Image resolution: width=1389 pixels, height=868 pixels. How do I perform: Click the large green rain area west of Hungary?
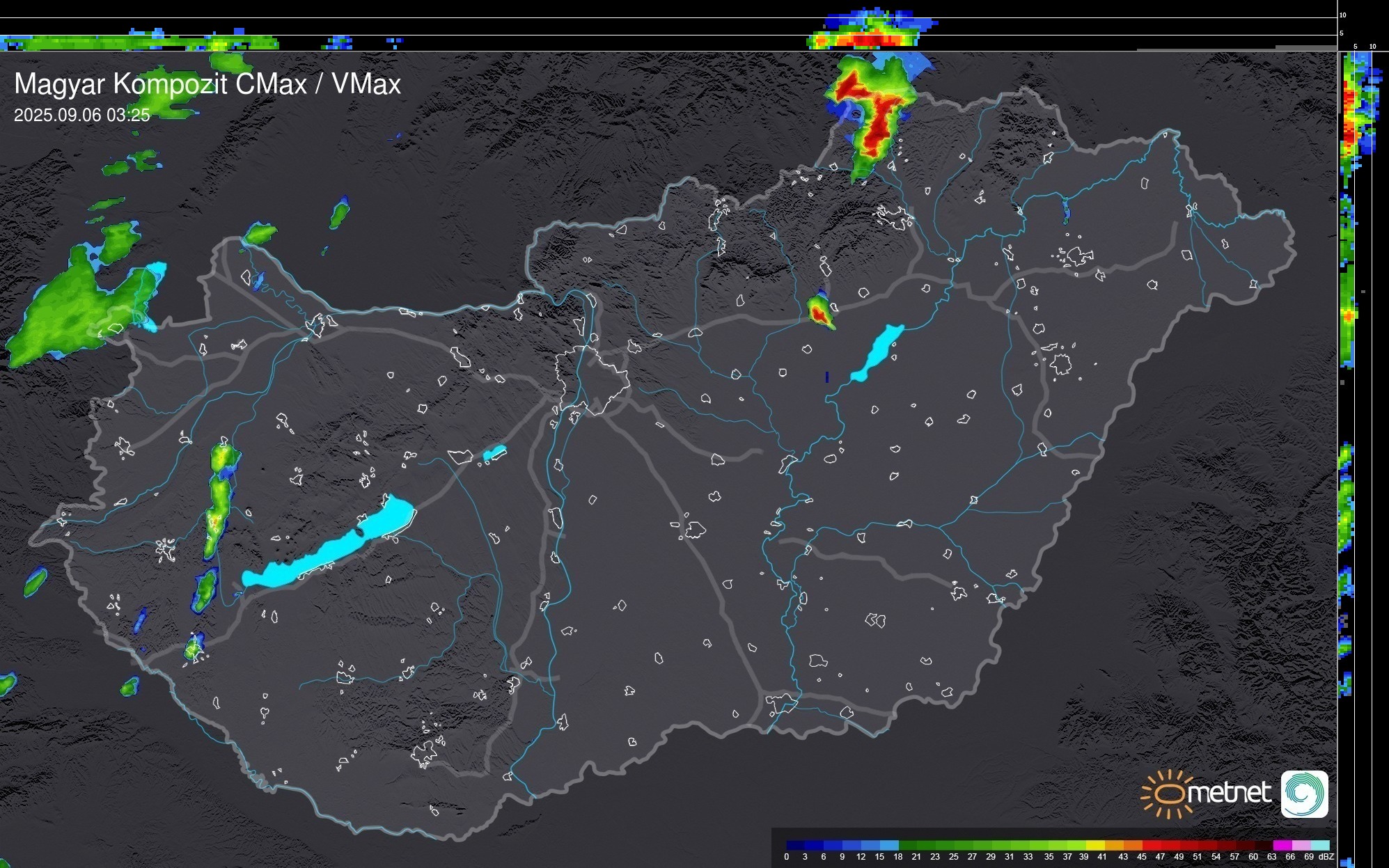point(70,313)
